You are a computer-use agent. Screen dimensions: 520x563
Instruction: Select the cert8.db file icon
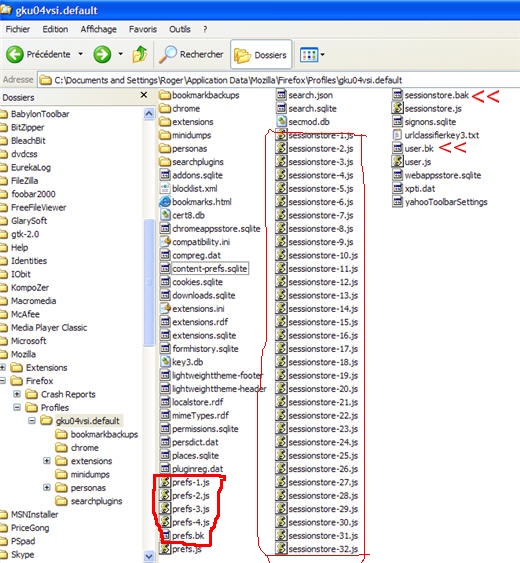click(x=165, y=215)
